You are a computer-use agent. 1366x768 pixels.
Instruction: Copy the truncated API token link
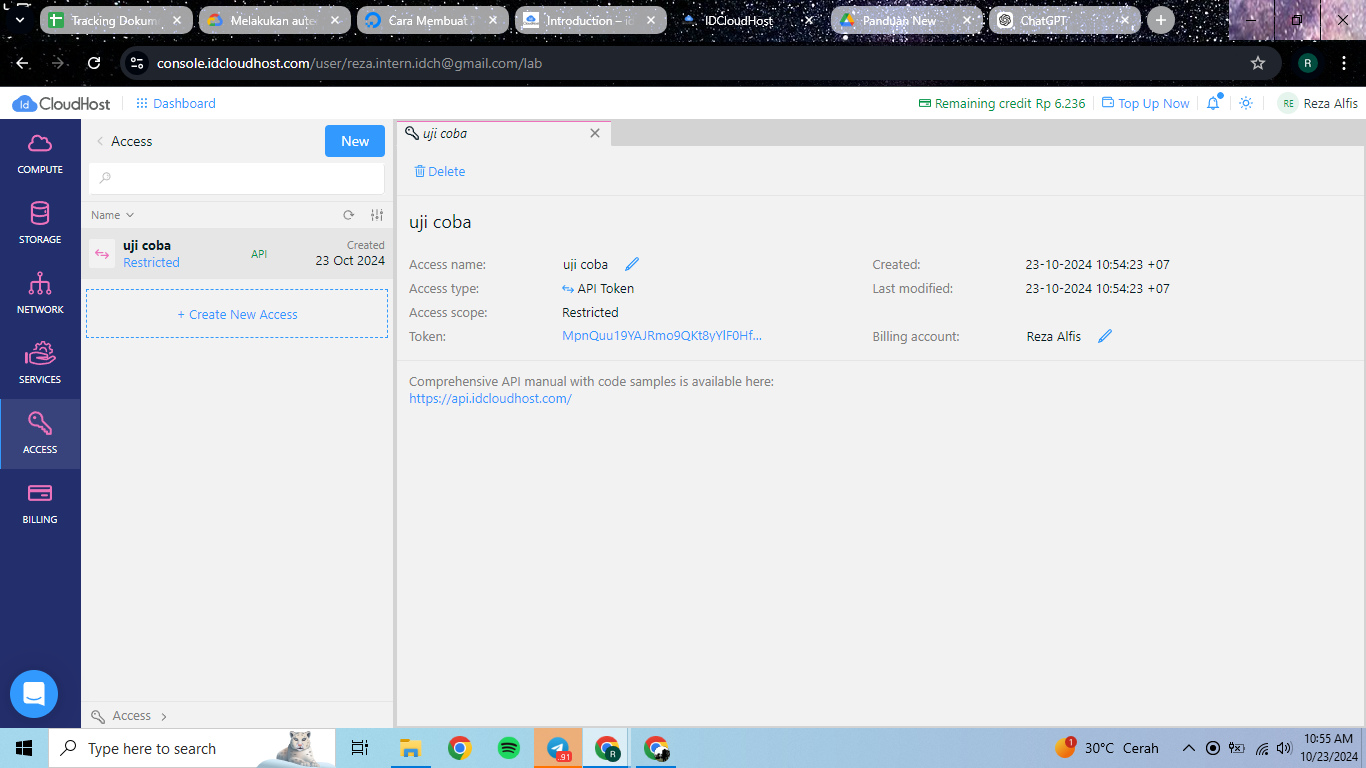(x=662, y=336)
